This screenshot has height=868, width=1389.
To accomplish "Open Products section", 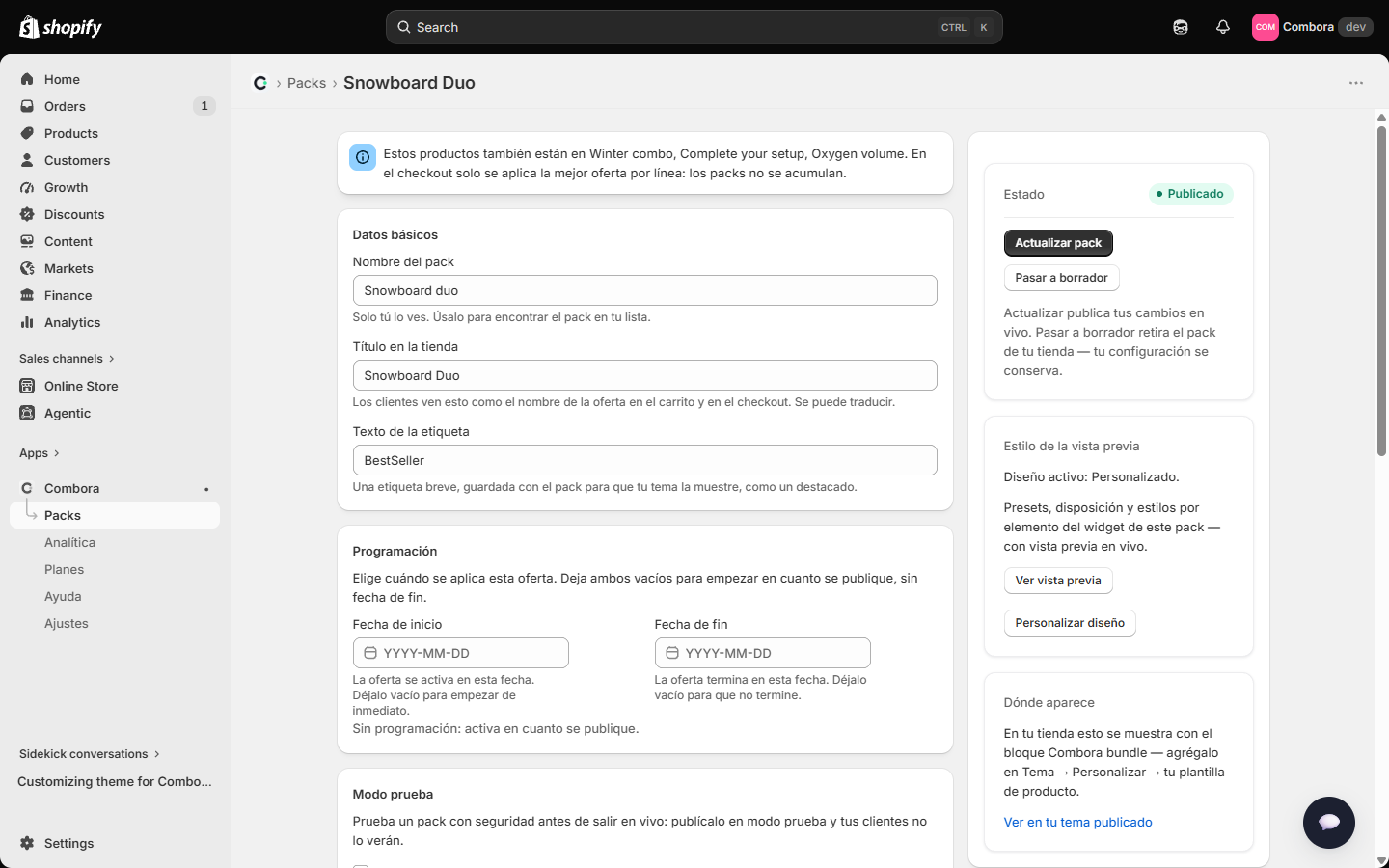I will coord(116,133).
